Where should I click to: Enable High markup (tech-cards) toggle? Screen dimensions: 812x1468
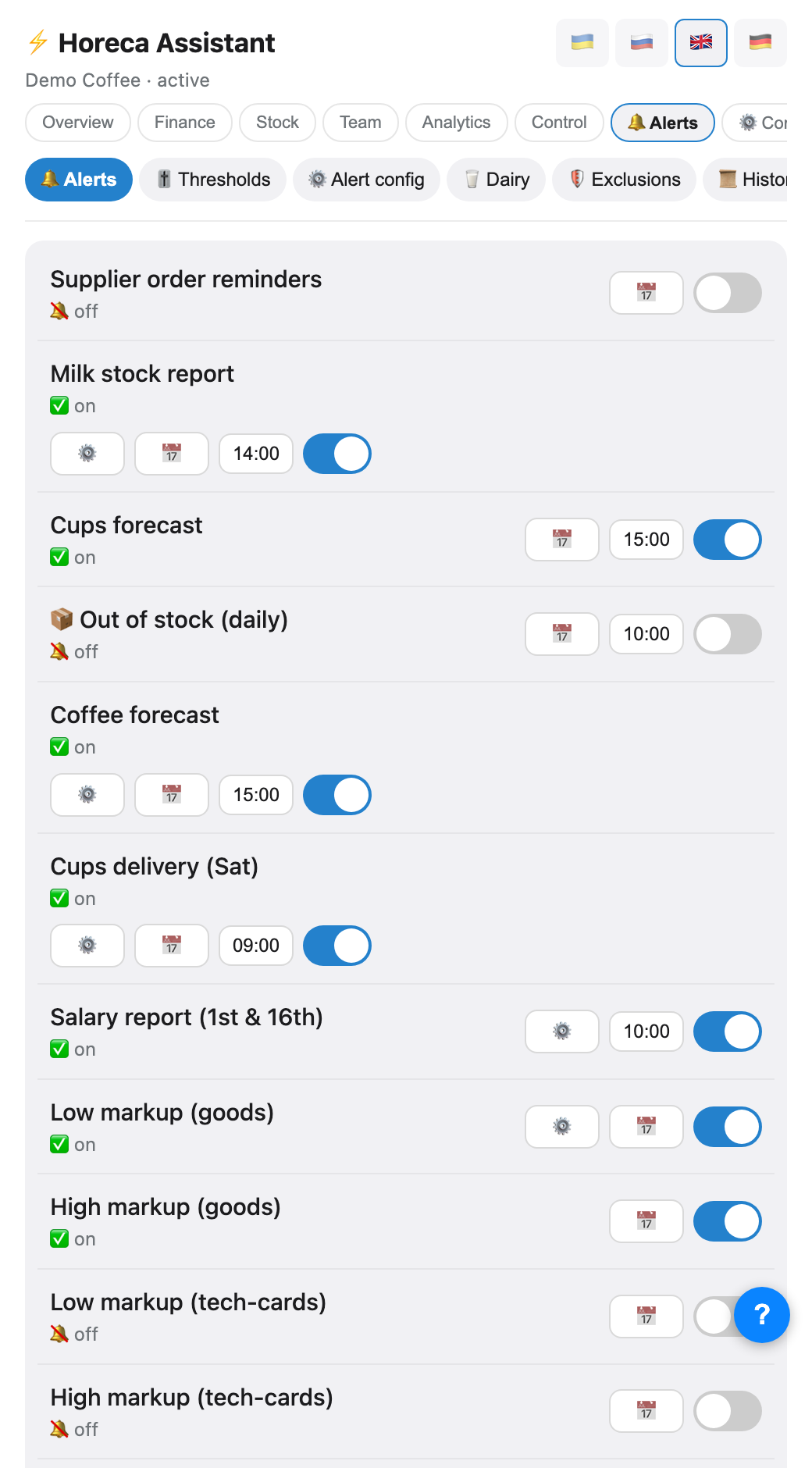click(x=728, y=1411)
